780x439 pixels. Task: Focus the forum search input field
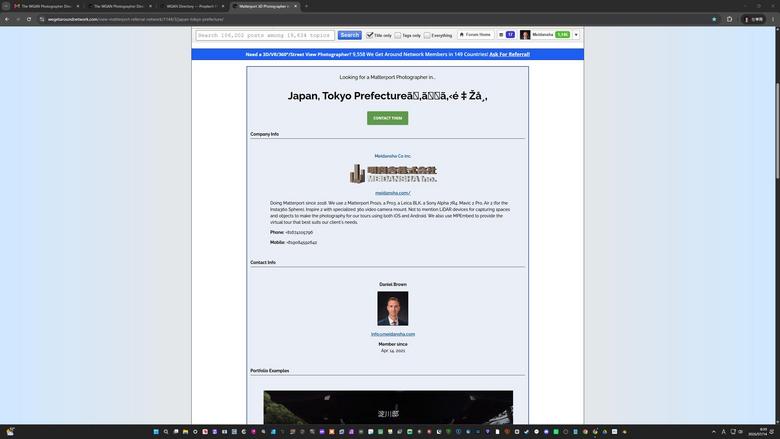(x=265, y=35)
